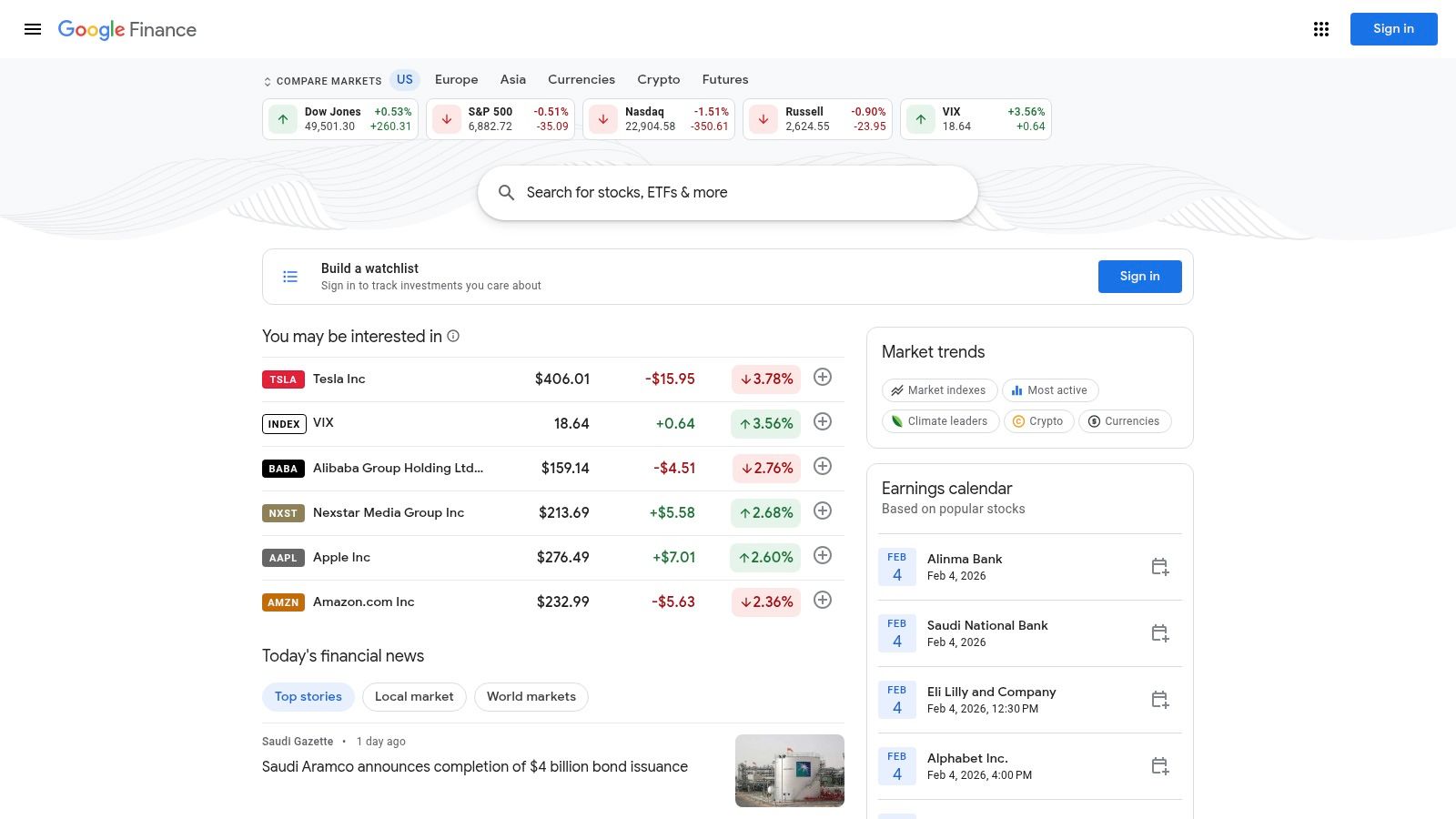1456x819 pixels.
Task: Add Alphabet Inc. earnings to calendar
Action: tap(1159, 766)
